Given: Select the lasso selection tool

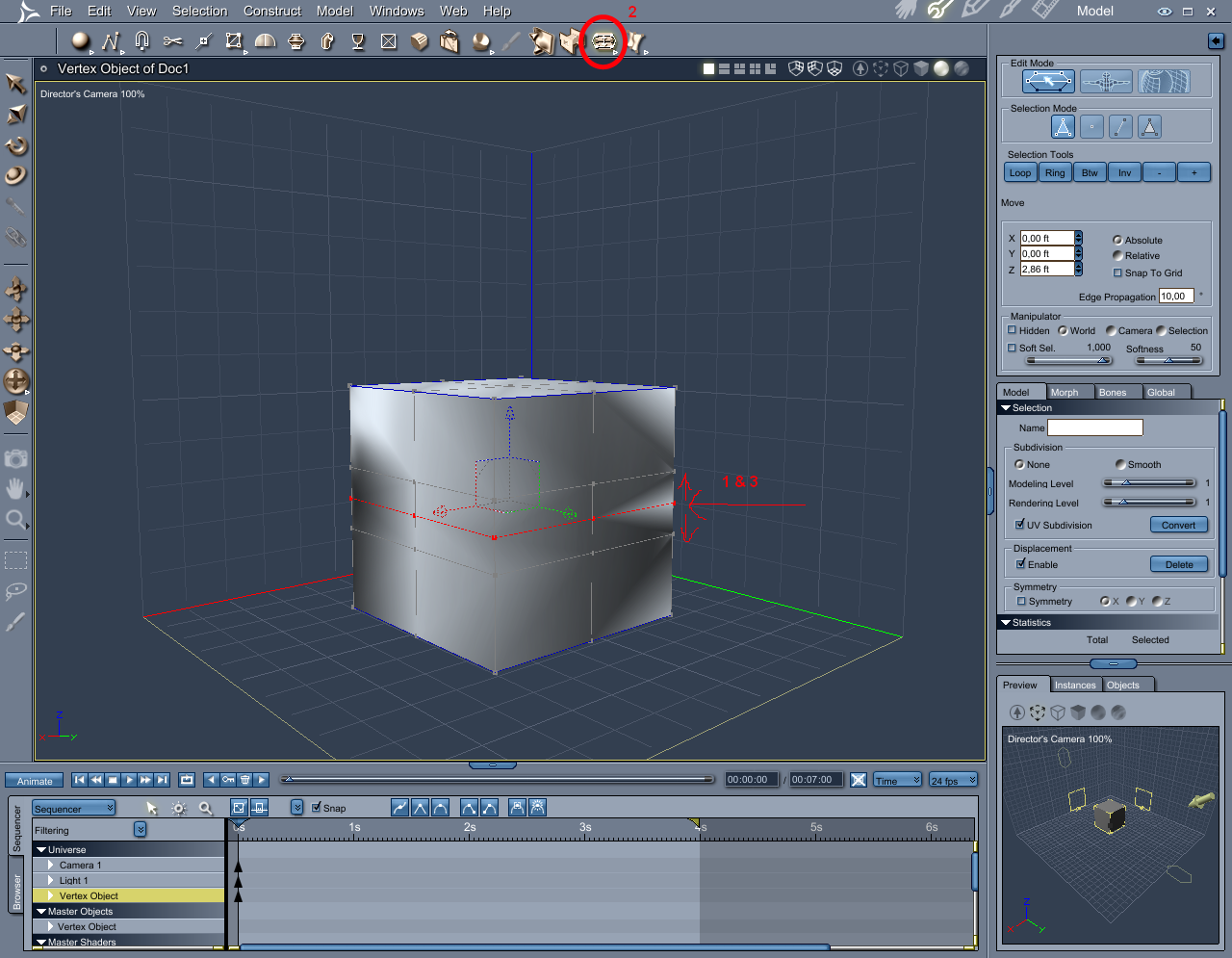Looking at the screenshot, I should coord(15,590).
